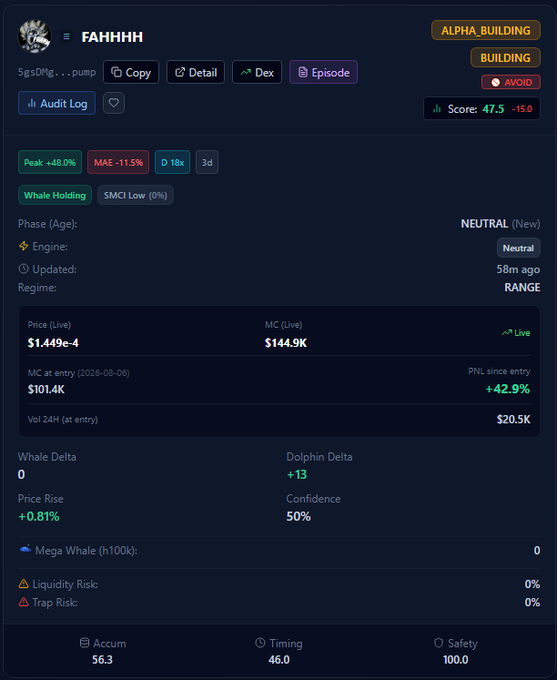Click the 58m ago updated time
The image size is (557, 680).
click(518, 269)
